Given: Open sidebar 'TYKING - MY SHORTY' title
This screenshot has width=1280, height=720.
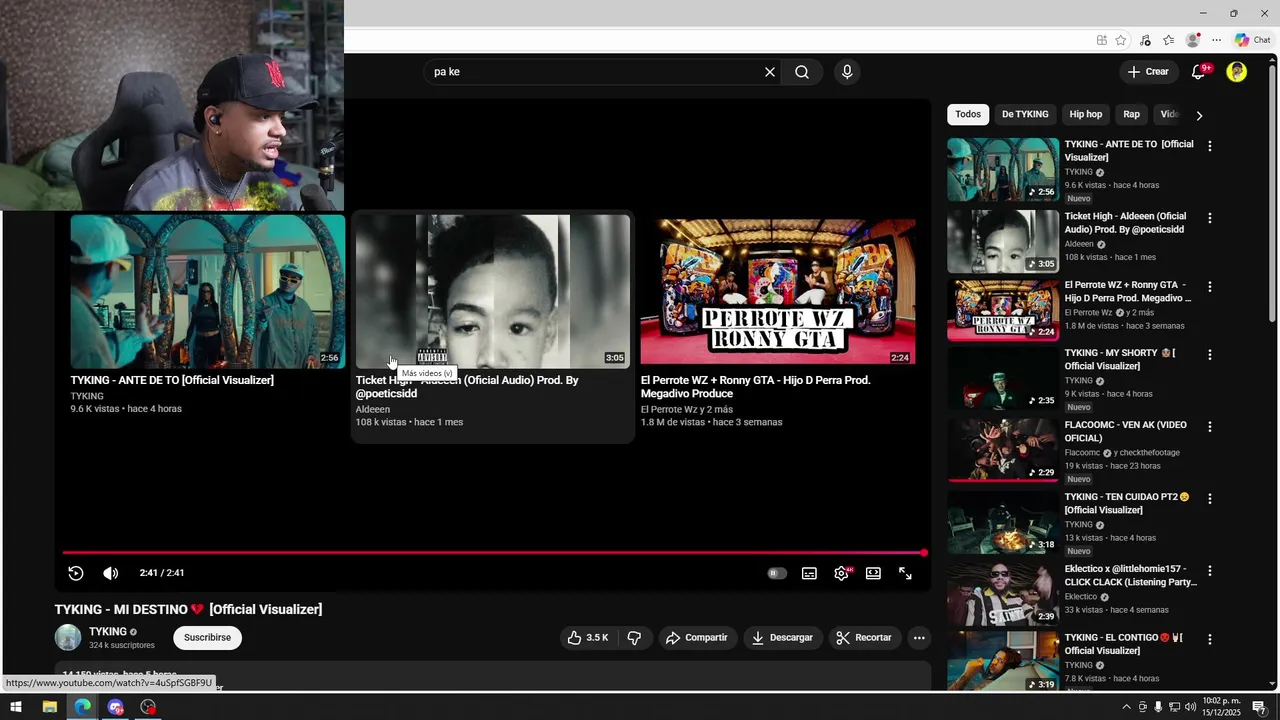Looking at the screenshot, I should pyautogui.click(x=1120, y=359).
